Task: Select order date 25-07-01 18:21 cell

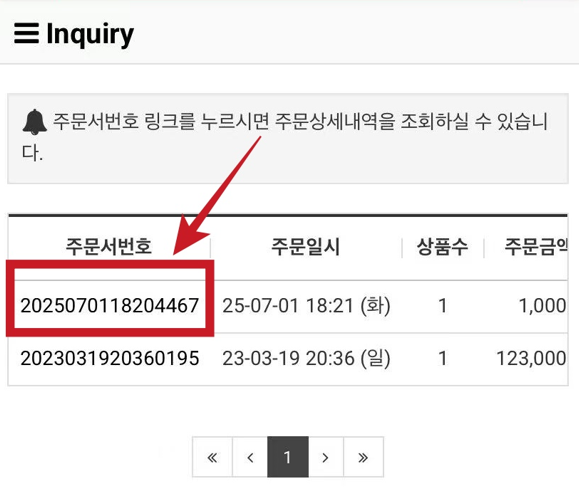Action: pos(306,306)
